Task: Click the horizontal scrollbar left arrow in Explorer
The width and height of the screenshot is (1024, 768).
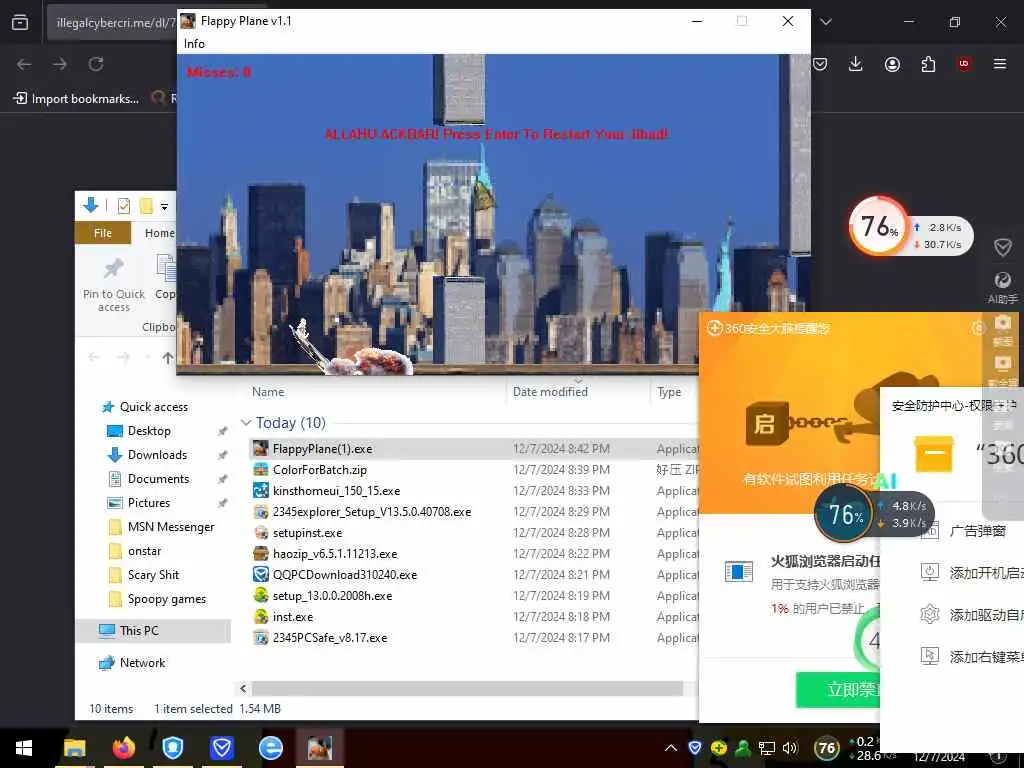Action: (x=243, y=688)
